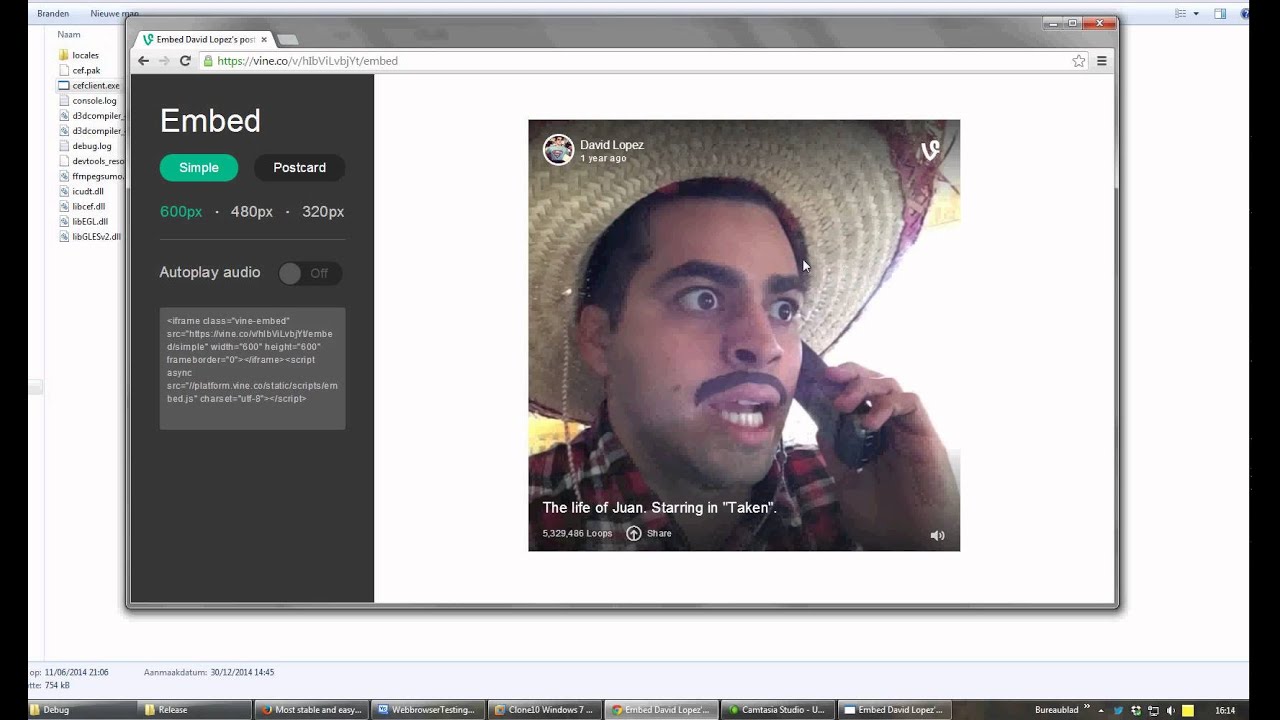
Task: Select debug.log in the Explorer file list
Action: coord(91,146)
